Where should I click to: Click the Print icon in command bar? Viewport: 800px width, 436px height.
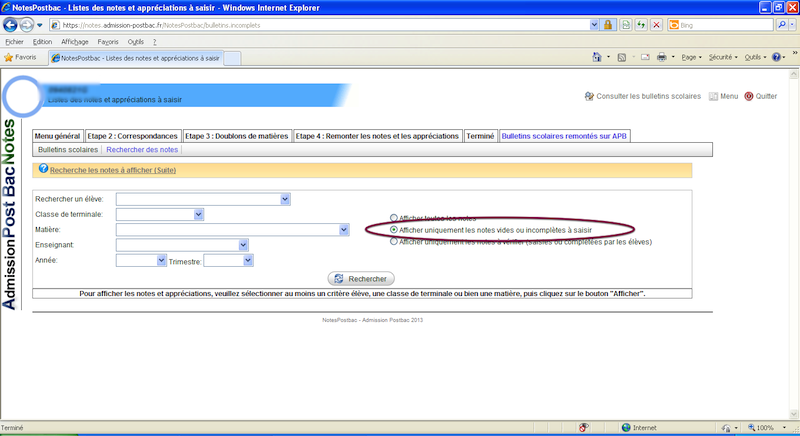[x=662, y=58]
